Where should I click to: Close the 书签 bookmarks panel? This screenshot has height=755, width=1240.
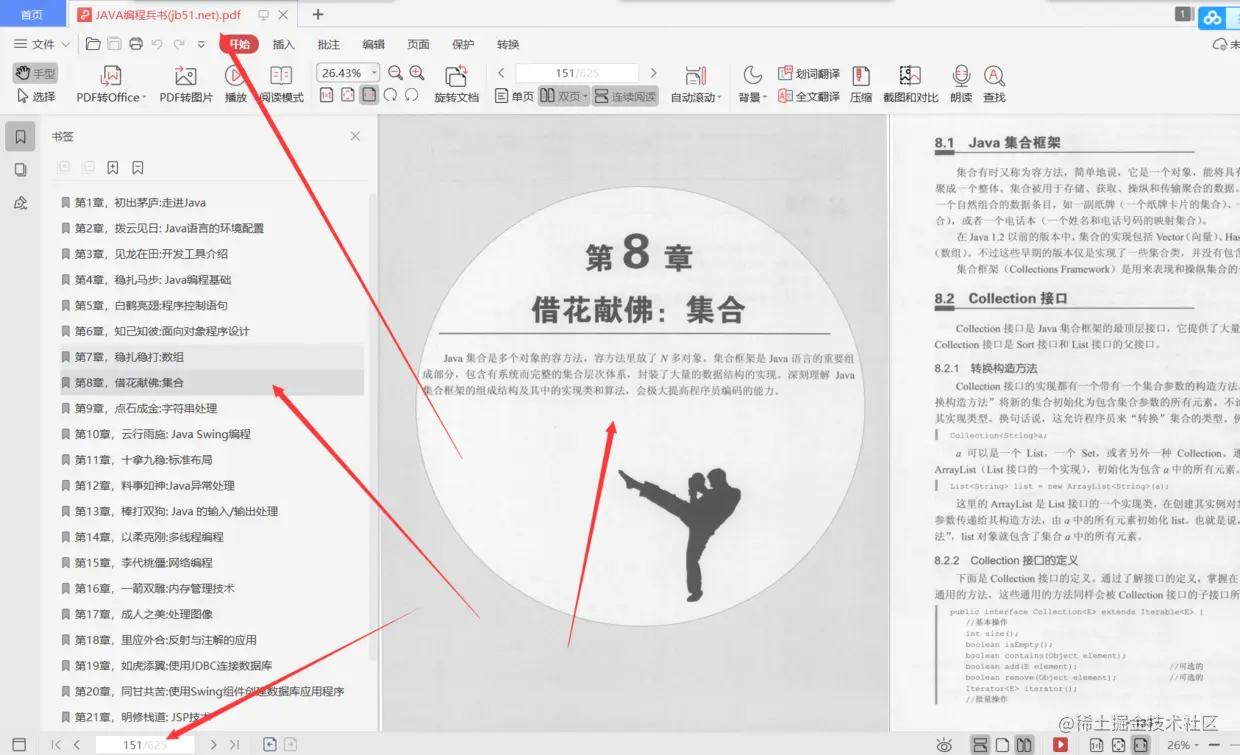(x=355, y=136)
